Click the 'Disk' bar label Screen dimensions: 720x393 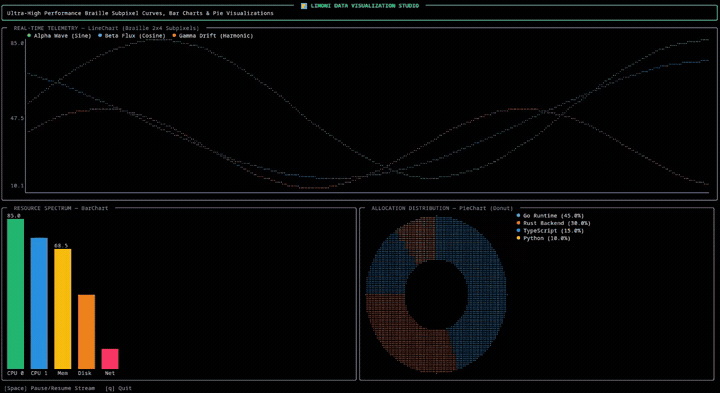tap(84, 373)
